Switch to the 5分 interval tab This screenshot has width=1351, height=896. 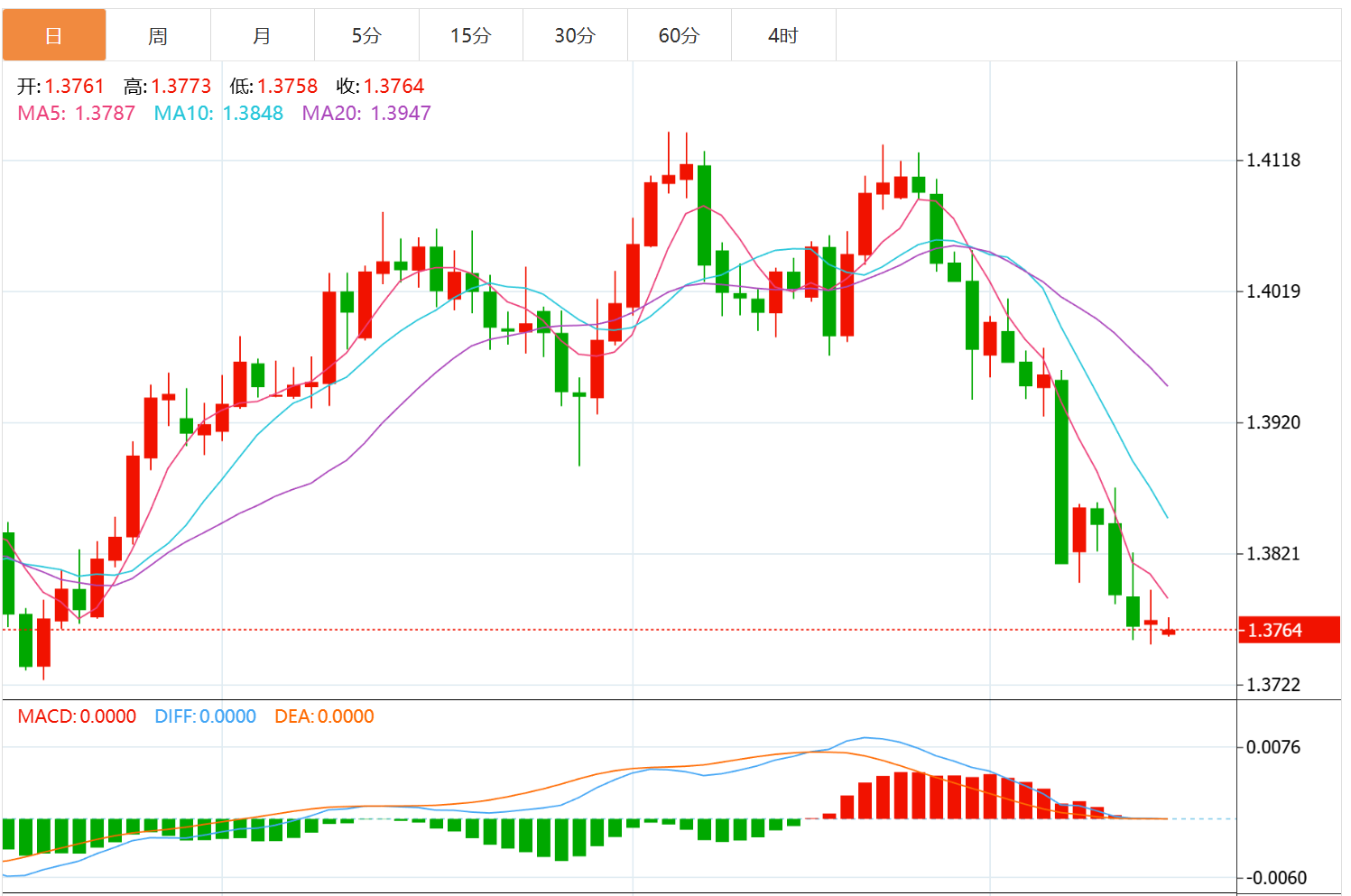(366, 35)
